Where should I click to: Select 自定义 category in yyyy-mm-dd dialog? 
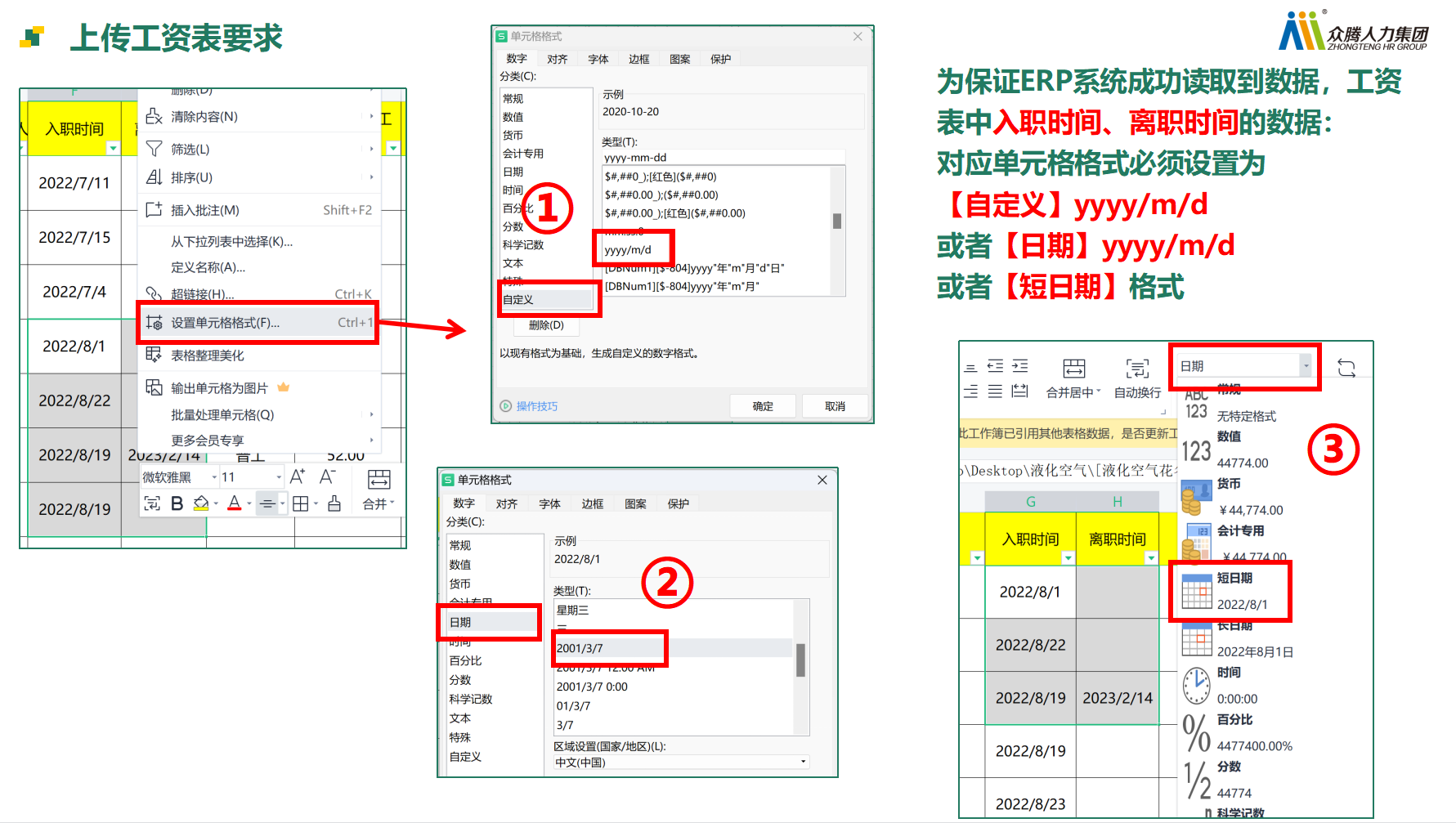pyautogui.click(x=546, y=299)
